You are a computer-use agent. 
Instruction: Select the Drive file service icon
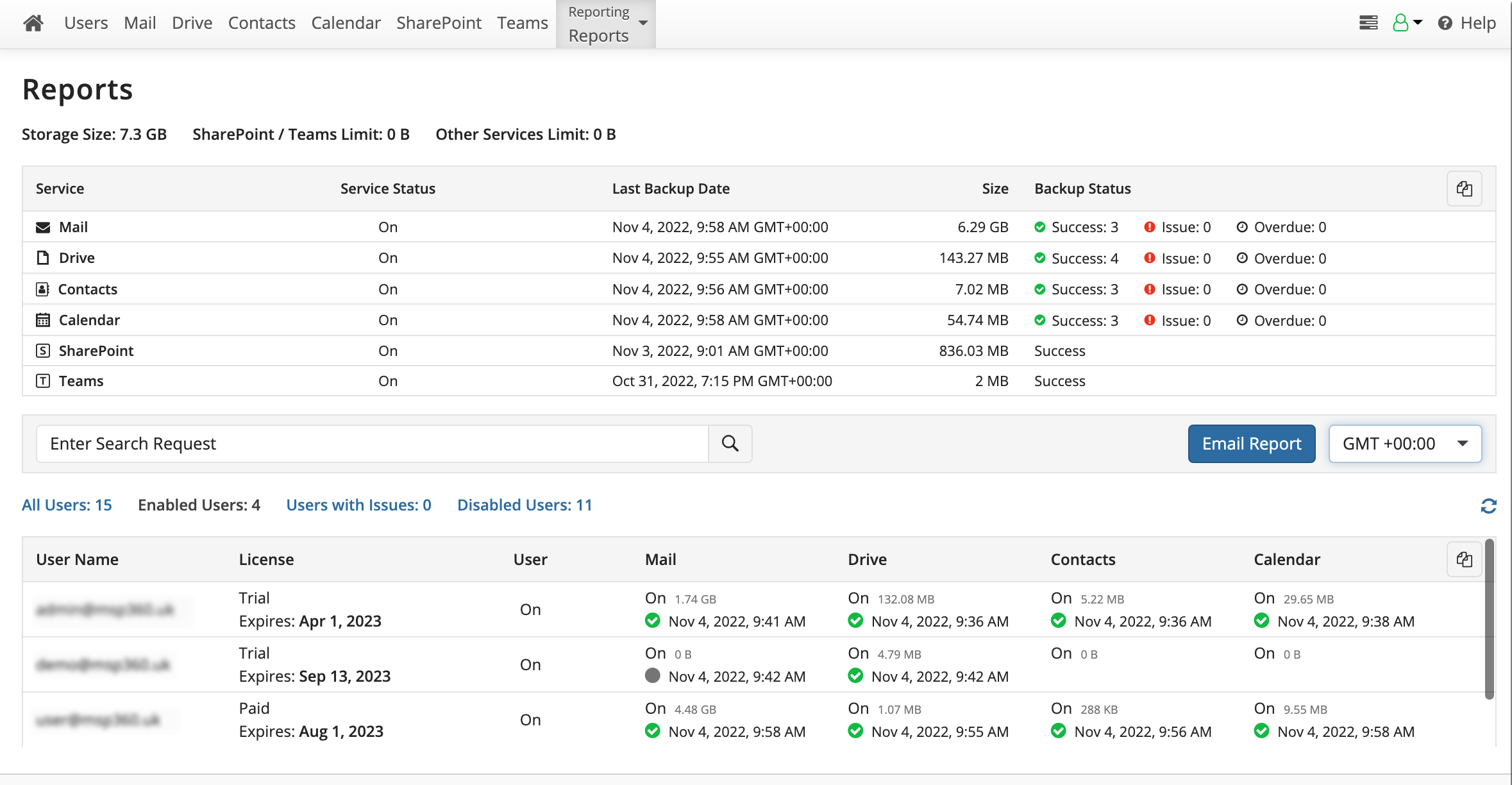tap(43, 258)
